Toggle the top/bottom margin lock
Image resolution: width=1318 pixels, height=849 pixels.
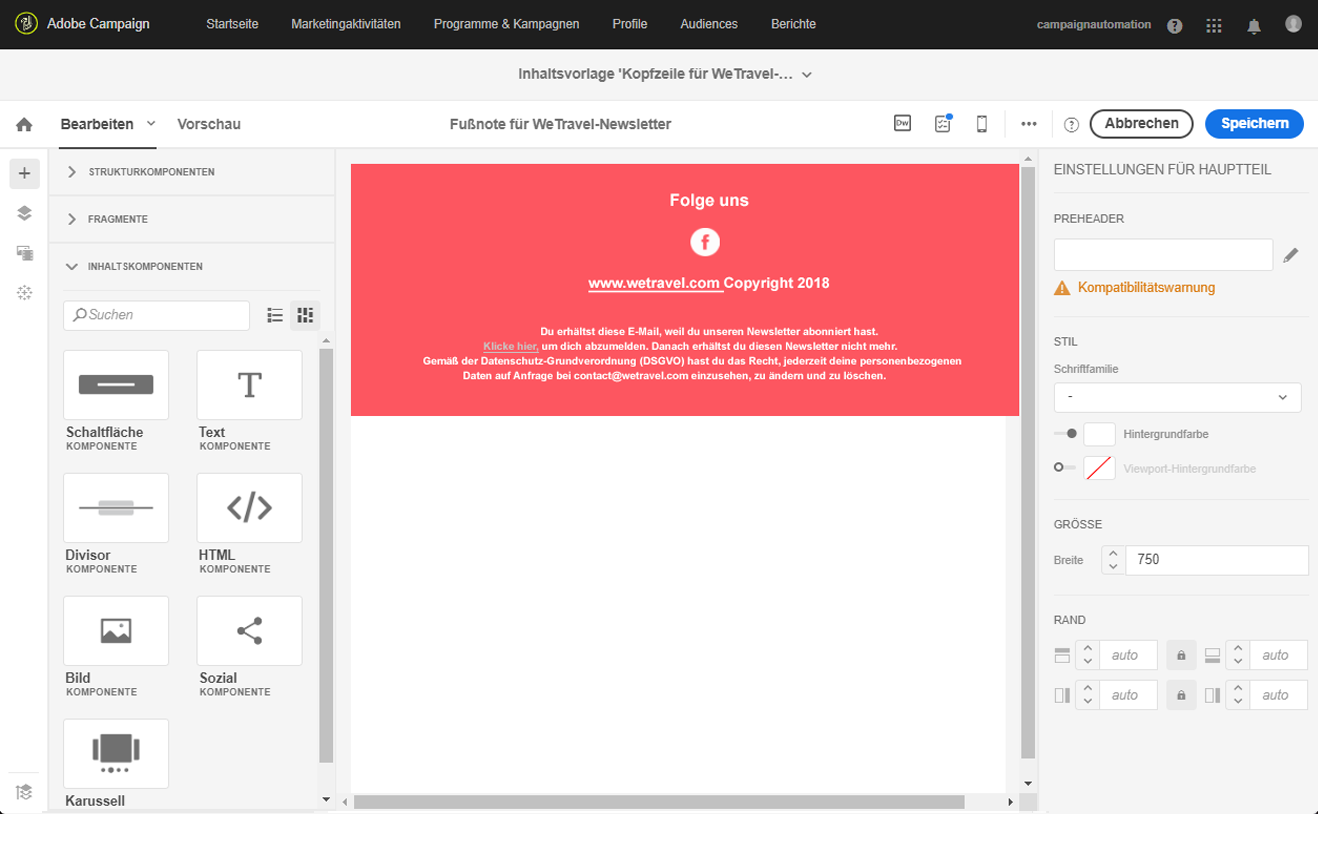1181,656
